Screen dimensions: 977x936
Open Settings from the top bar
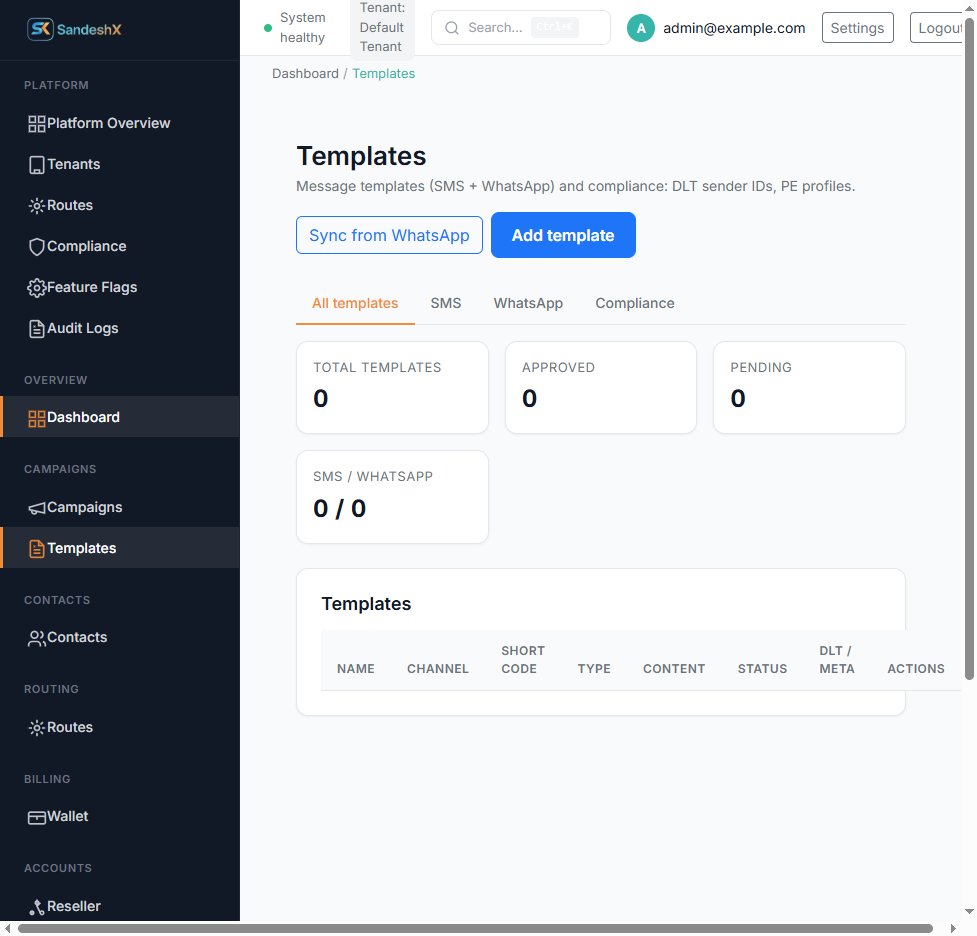[857, 28]
